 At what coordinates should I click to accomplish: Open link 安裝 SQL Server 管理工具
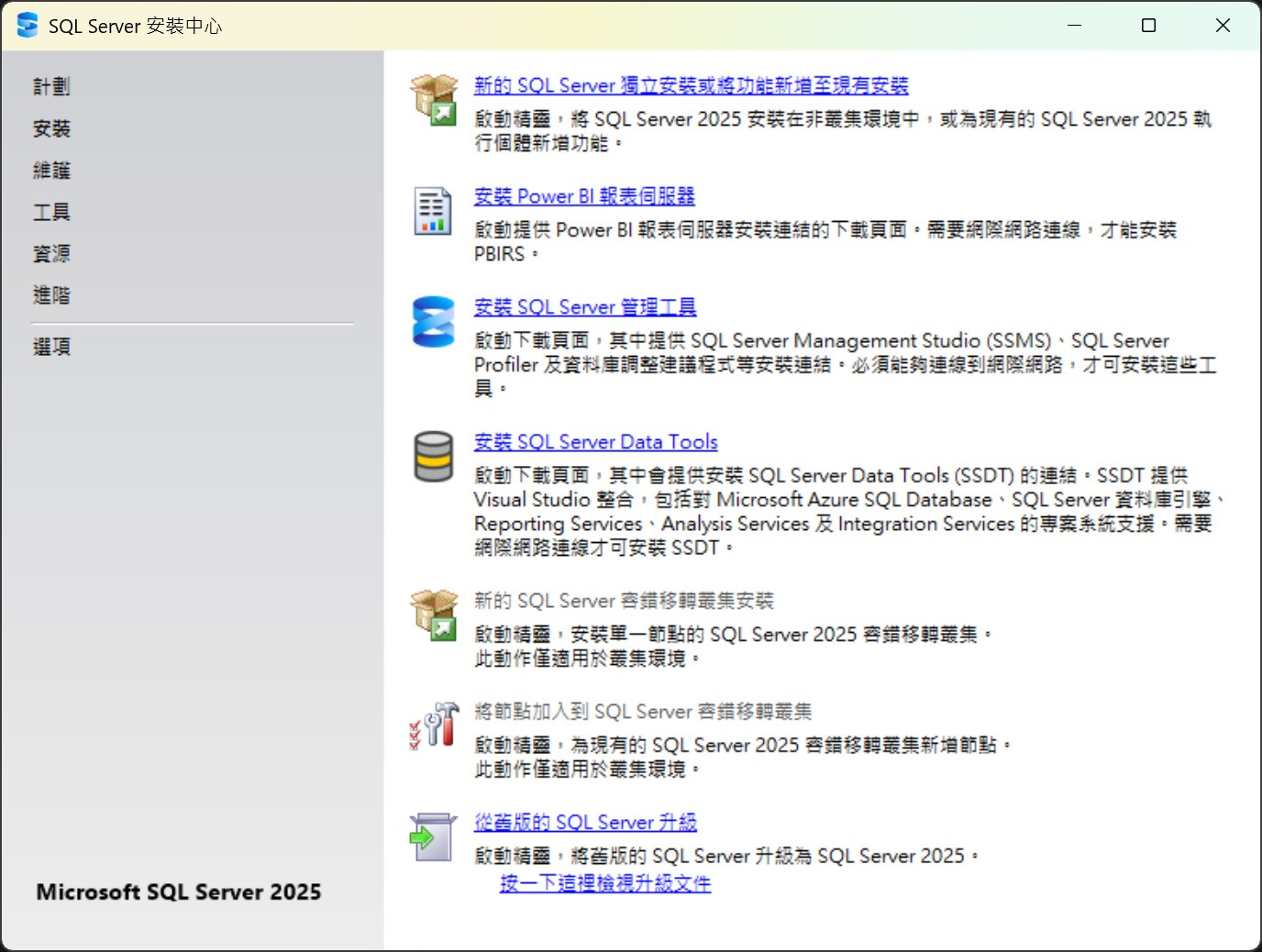585,307
